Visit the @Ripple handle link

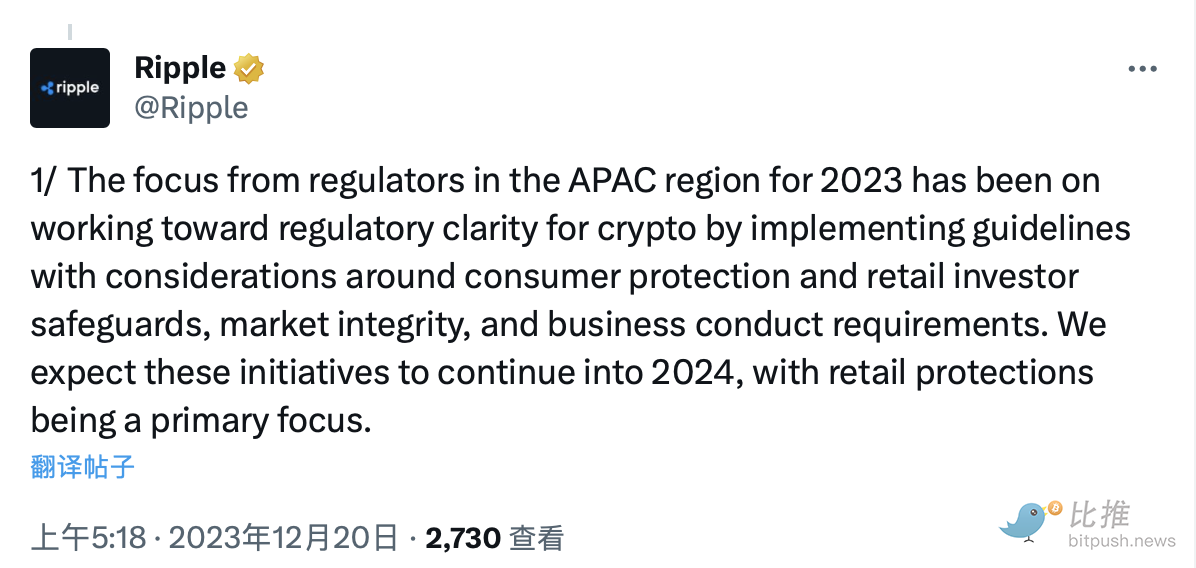point(191,108)
